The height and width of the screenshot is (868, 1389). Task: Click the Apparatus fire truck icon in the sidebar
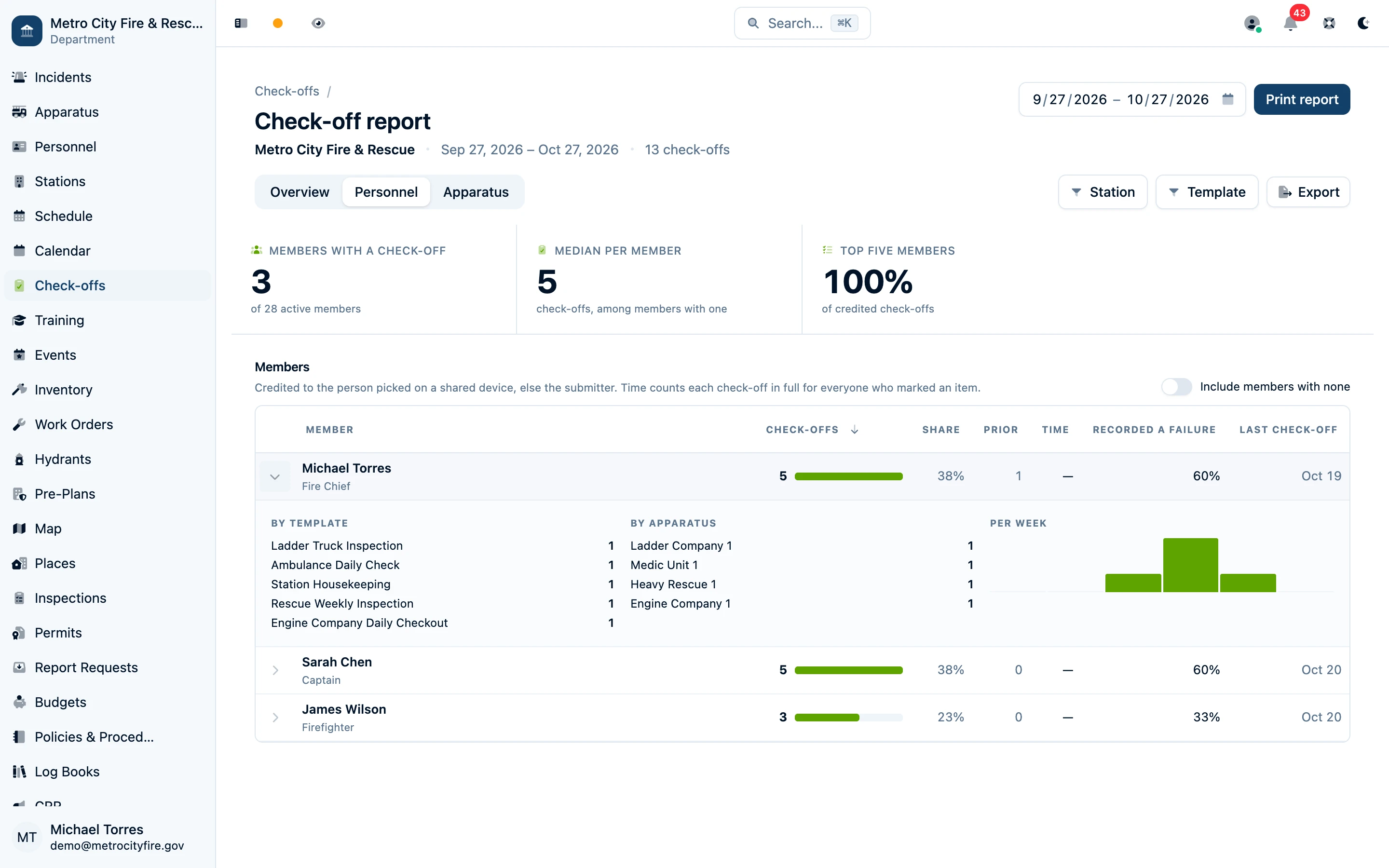19,112
